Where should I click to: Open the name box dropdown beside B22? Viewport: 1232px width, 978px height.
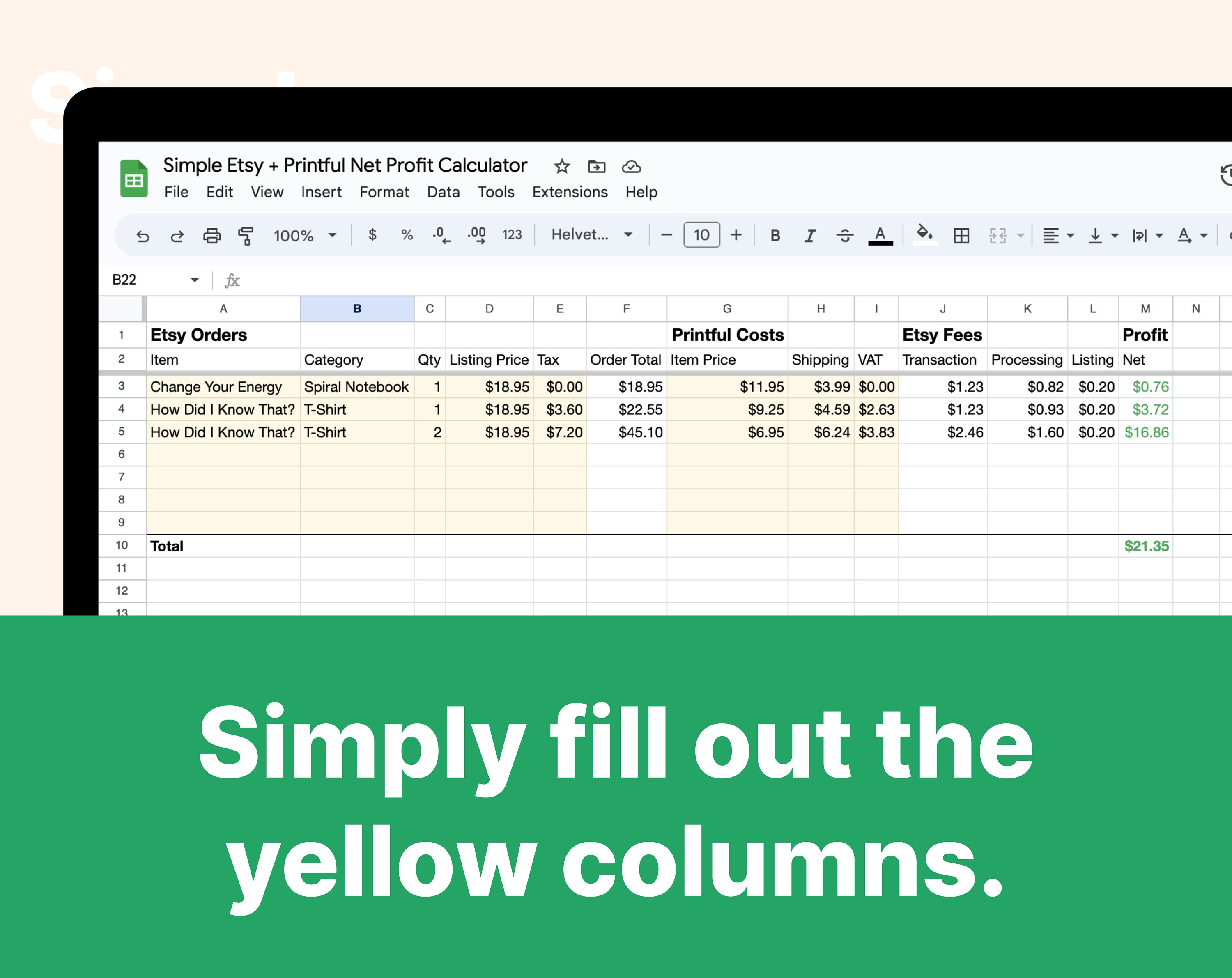point(194,280)
